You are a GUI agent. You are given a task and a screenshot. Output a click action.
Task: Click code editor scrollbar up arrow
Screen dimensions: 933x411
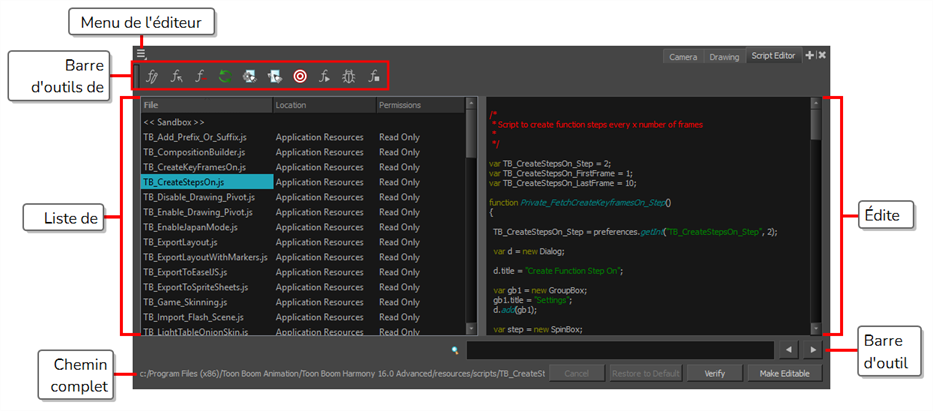pos(816,103)
